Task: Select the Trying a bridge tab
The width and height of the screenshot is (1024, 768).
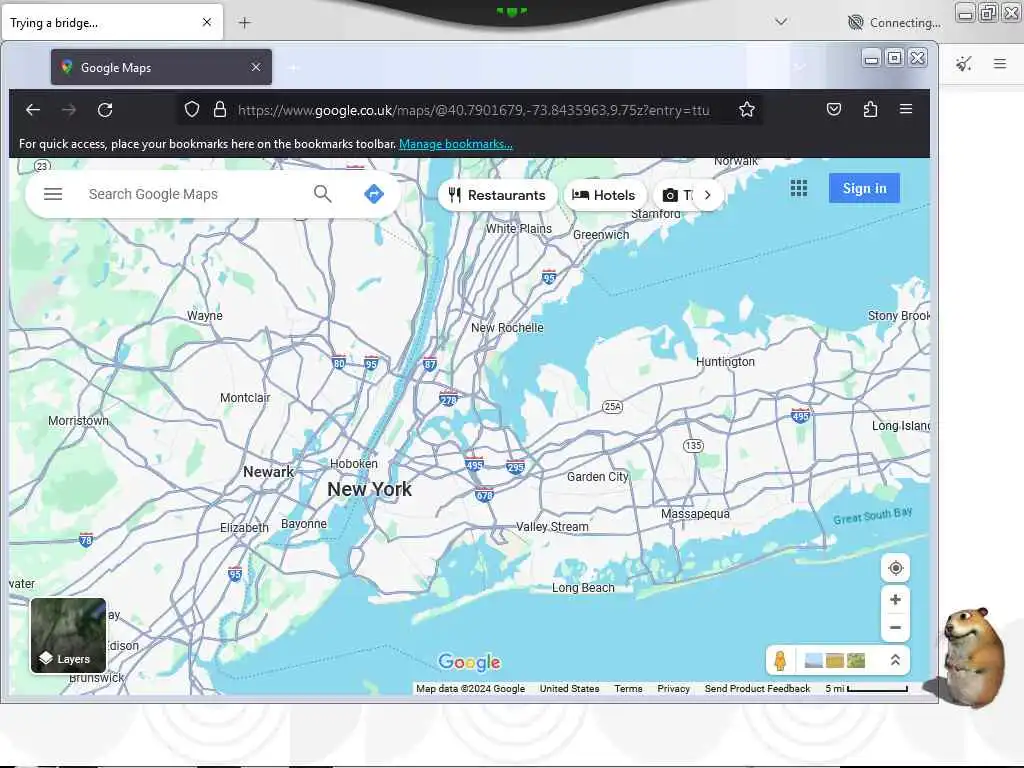Action: (111, 23)
